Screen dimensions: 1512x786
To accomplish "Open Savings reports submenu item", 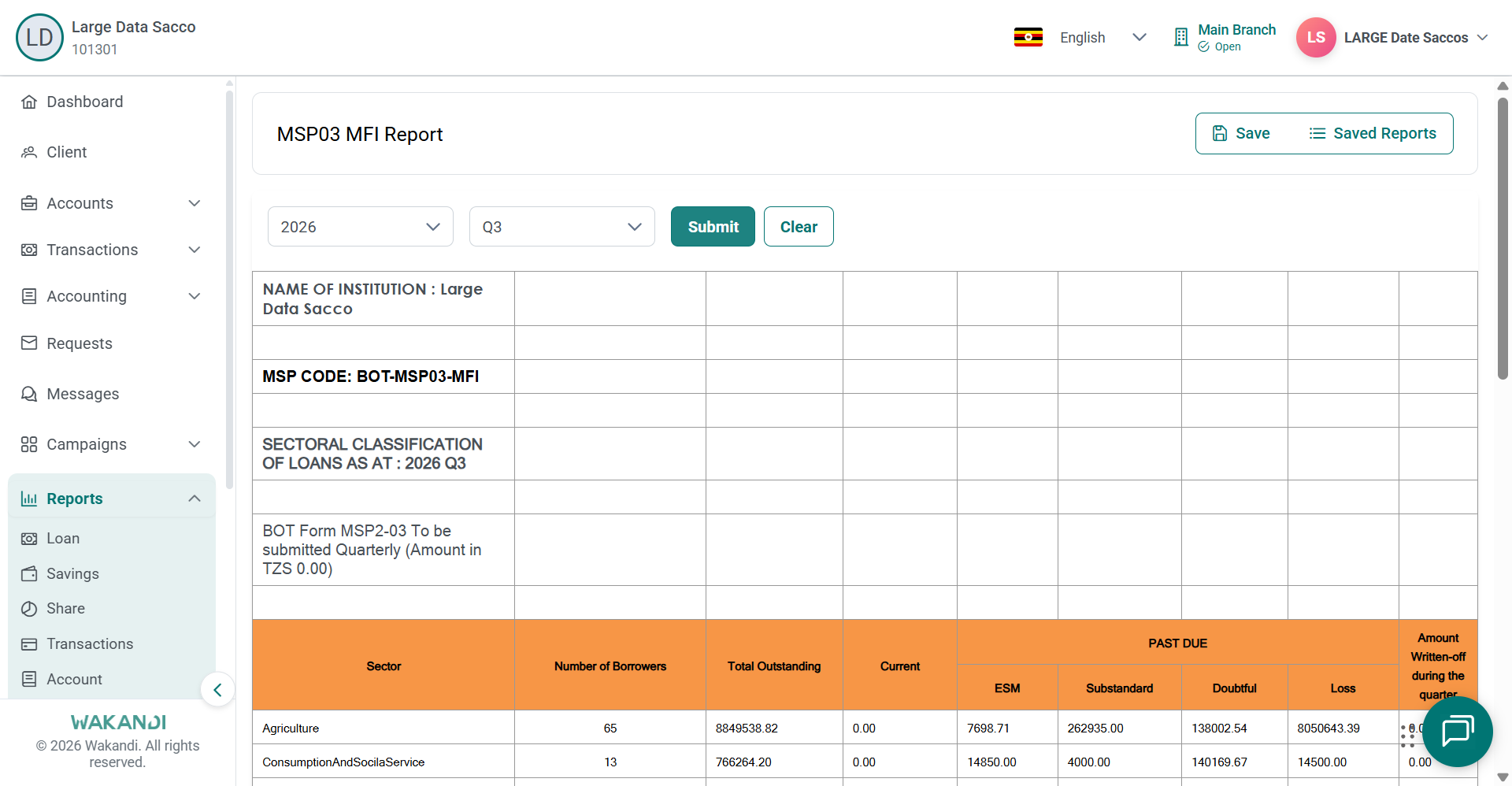I will pyautogui.click(x=72, y=574).
